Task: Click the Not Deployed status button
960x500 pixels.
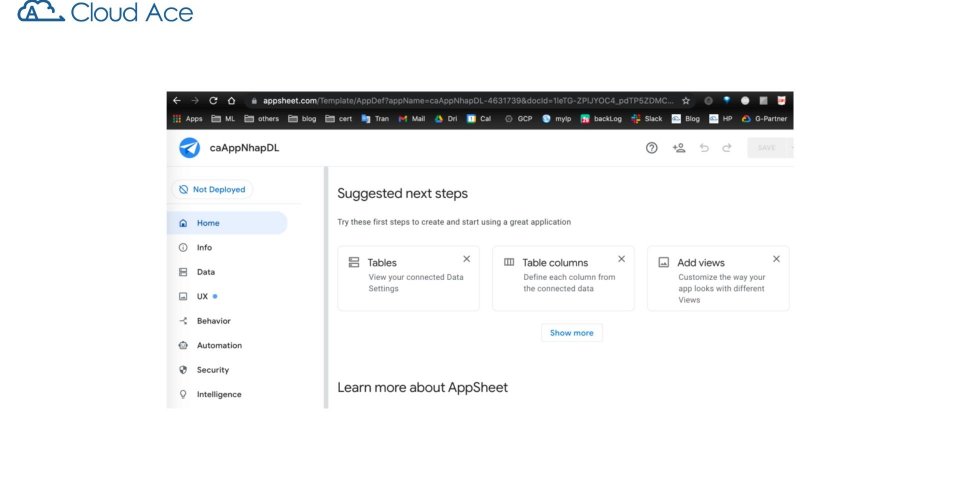Action: 212,190
